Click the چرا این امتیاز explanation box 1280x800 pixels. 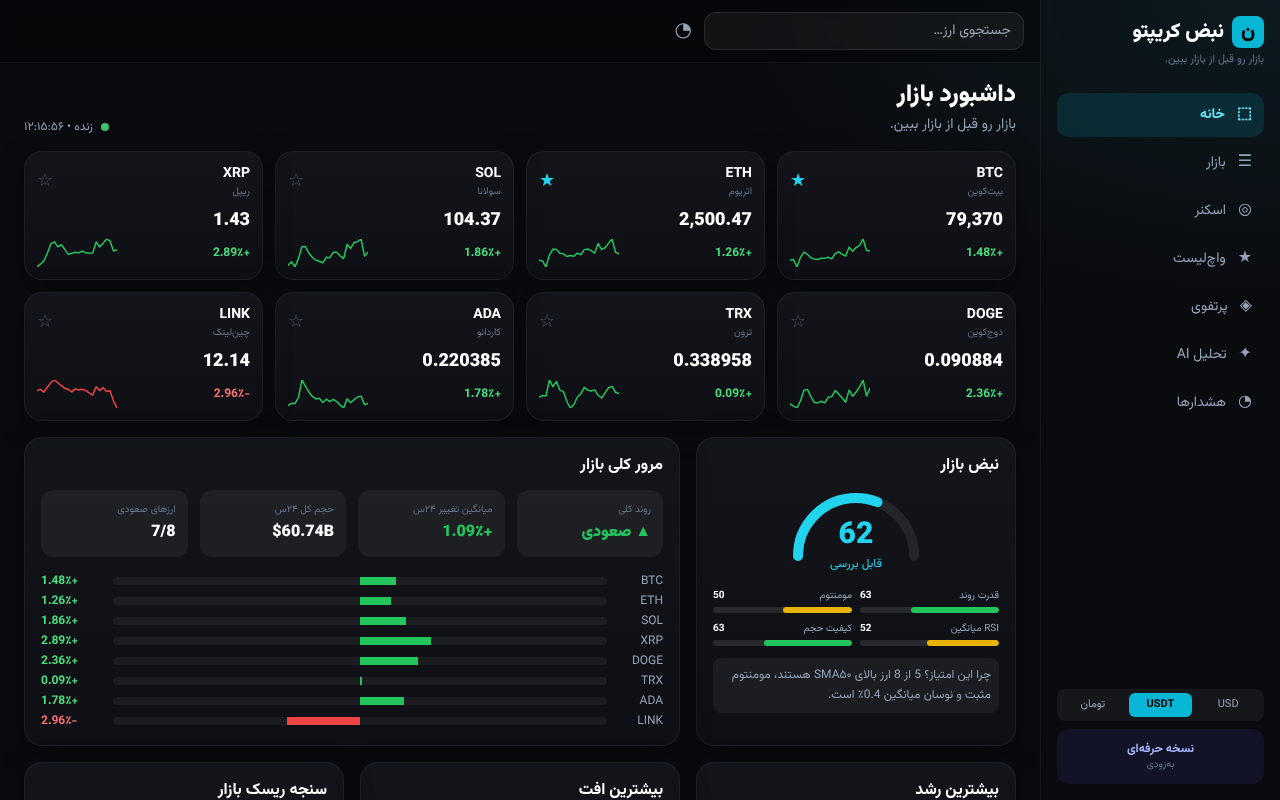[856, 685]
